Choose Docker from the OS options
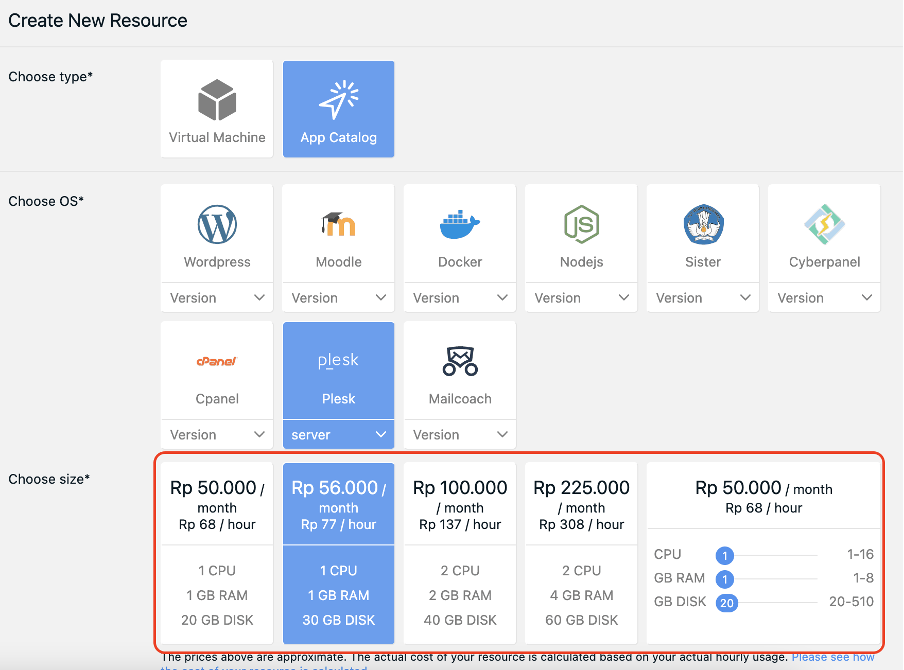 pyautogui.click(x=459, y=233)
